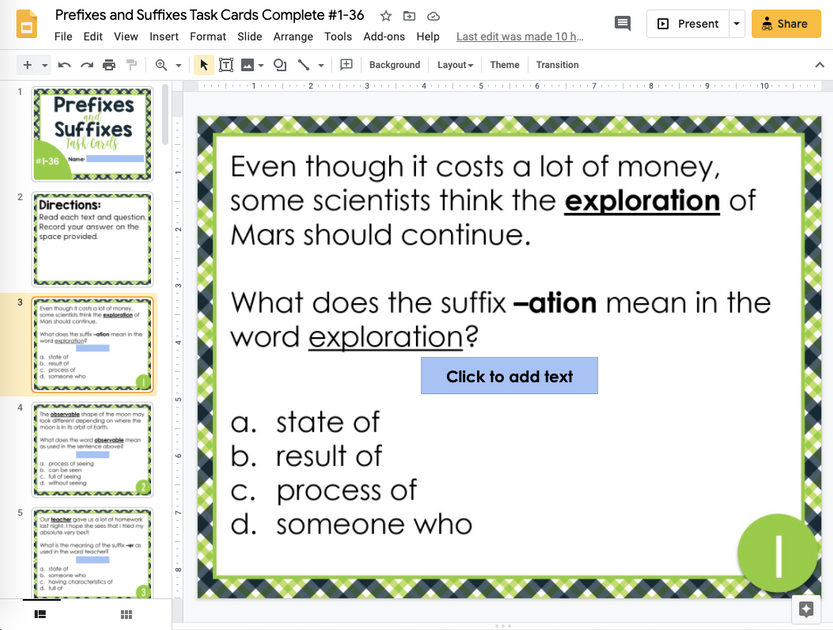Add a comment from toolbar
Viewport: 833px width, 630px height.
pos(346,65)
